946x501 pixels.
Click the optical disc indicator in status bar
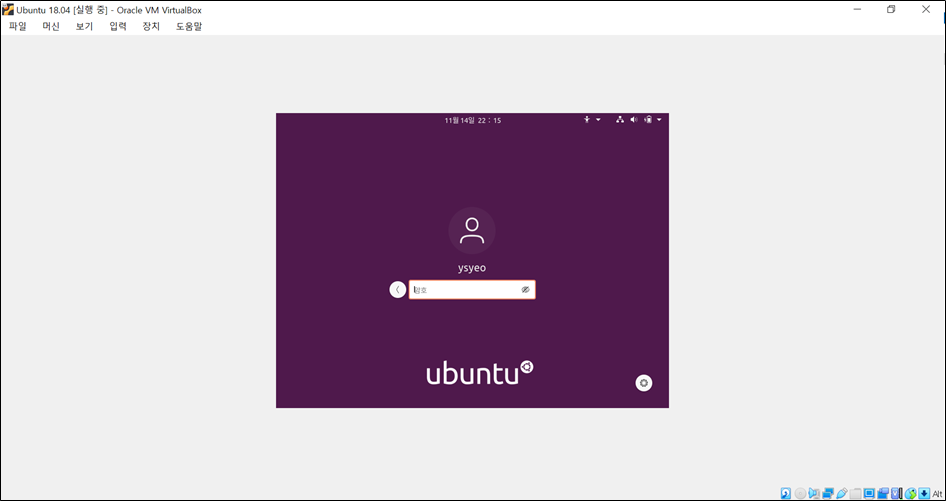tap(801, 493)
